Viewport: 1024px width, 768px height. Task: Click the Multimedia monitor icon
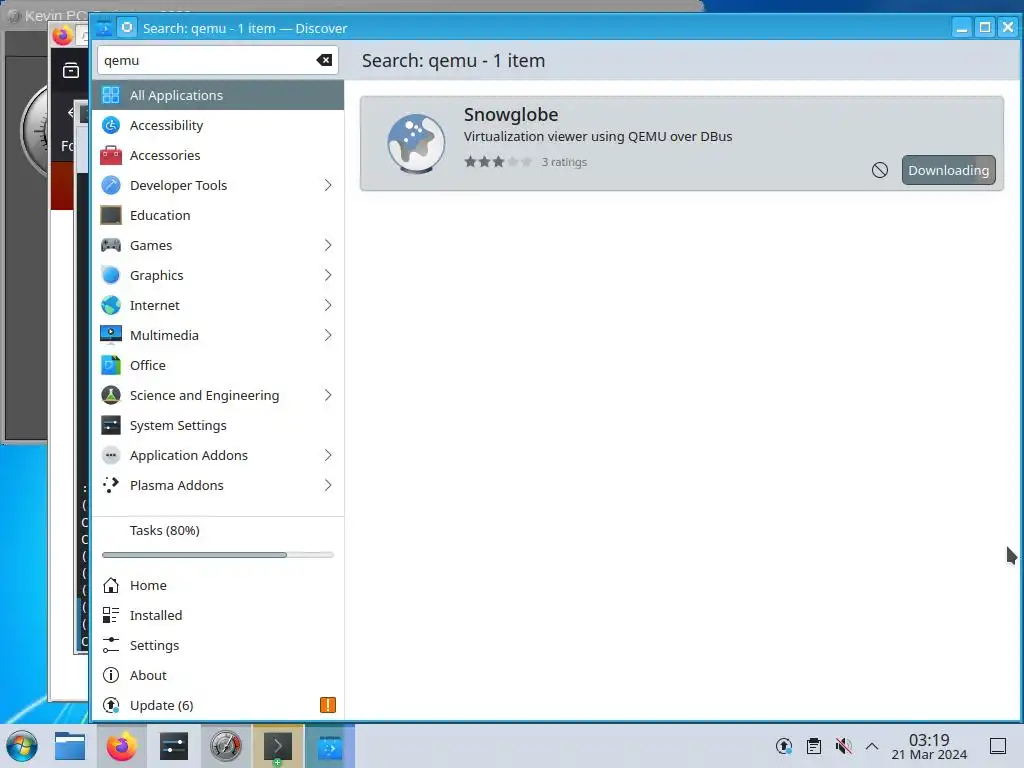coord(111,335)
